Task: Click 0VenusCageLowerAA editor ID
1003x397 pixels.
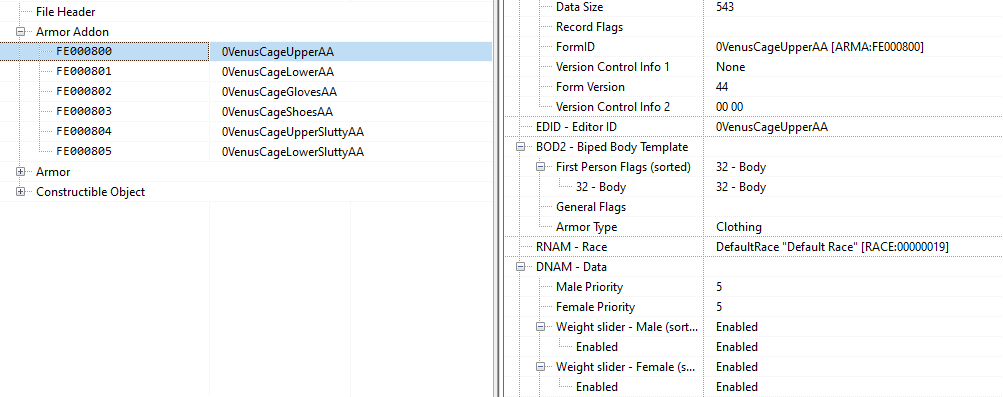Action: tap(278, 72)
